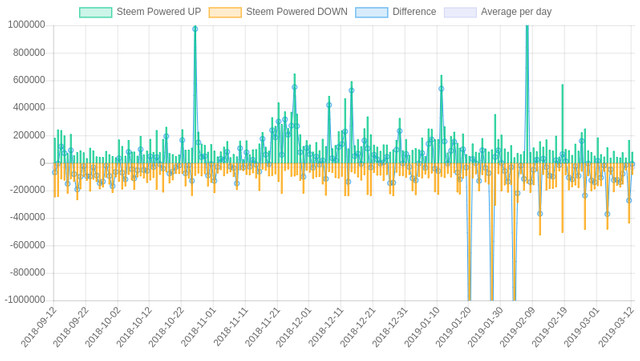Toggle the Difference legend label
This screenshot has width=640, height=361.
point(414,12)
